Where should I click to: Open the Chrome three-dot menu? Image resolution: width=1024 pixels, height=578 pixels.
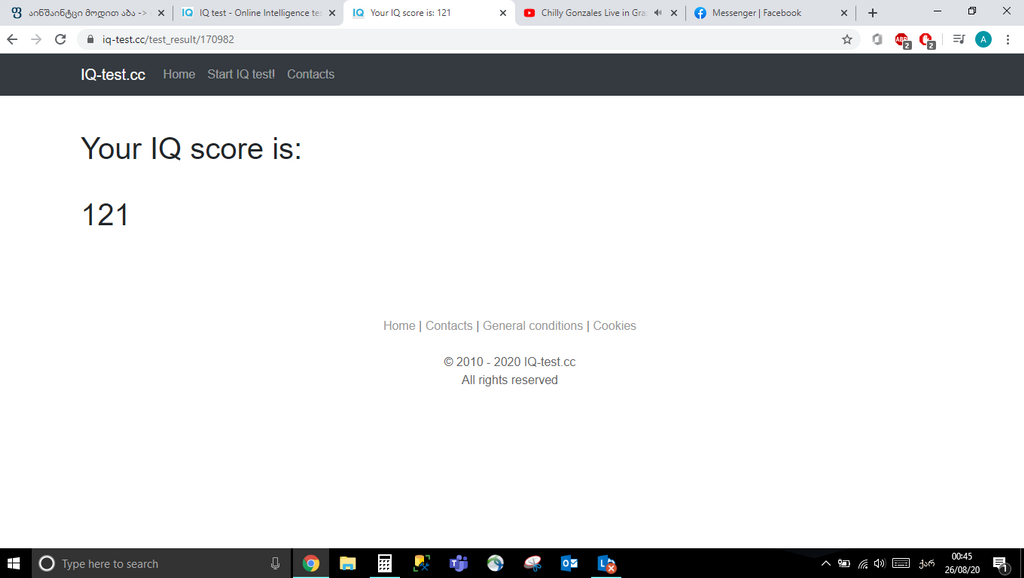coord(1008,39)
